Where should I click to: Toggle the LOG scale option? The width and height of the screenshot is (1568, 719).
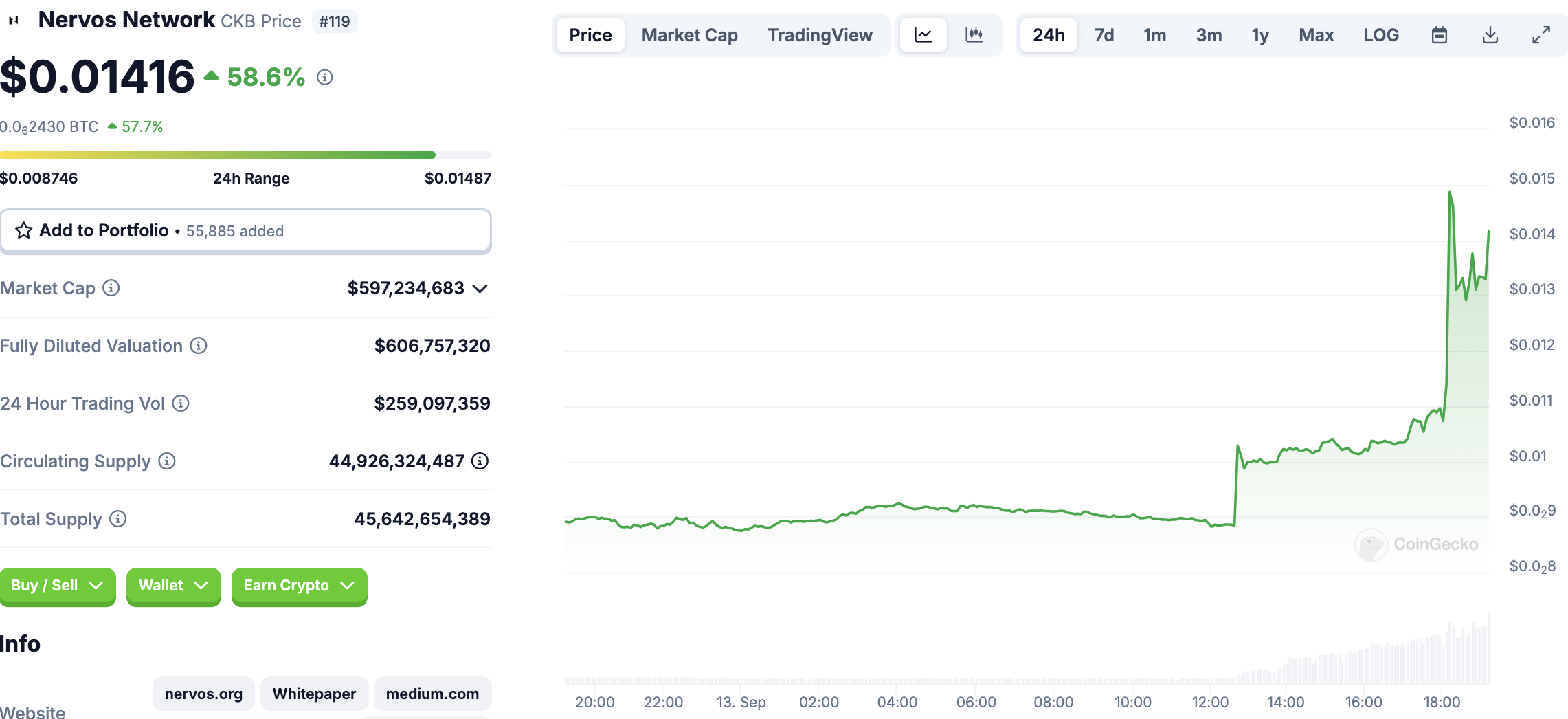(1380, 35)
